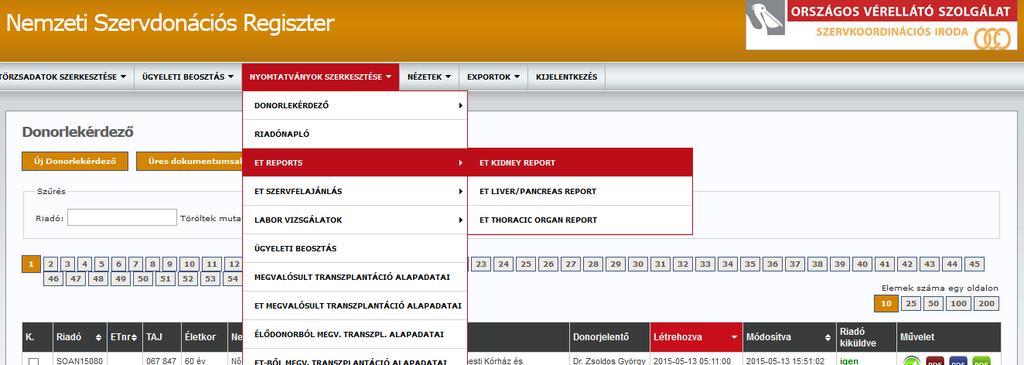Viewport: 1024px width, 365px height.
Task: Click the Donorjelentő column header
Action: 609,338
